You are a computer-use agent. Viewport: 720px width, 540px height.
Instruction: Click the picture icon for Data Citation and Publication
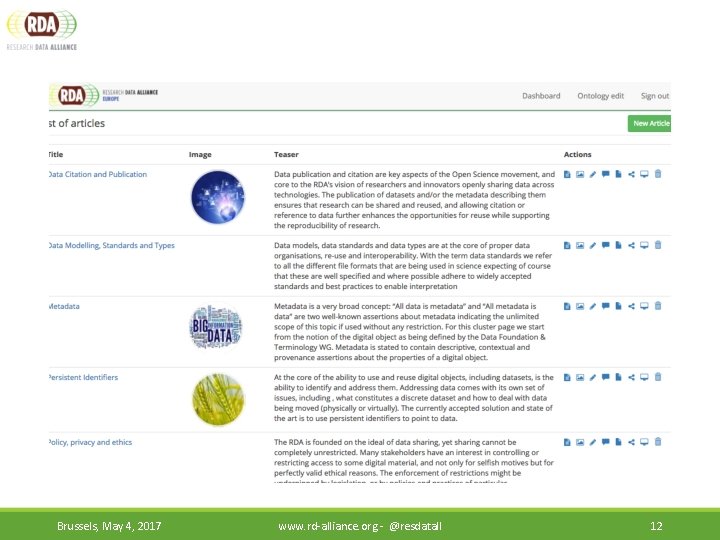tap(580, 174)
